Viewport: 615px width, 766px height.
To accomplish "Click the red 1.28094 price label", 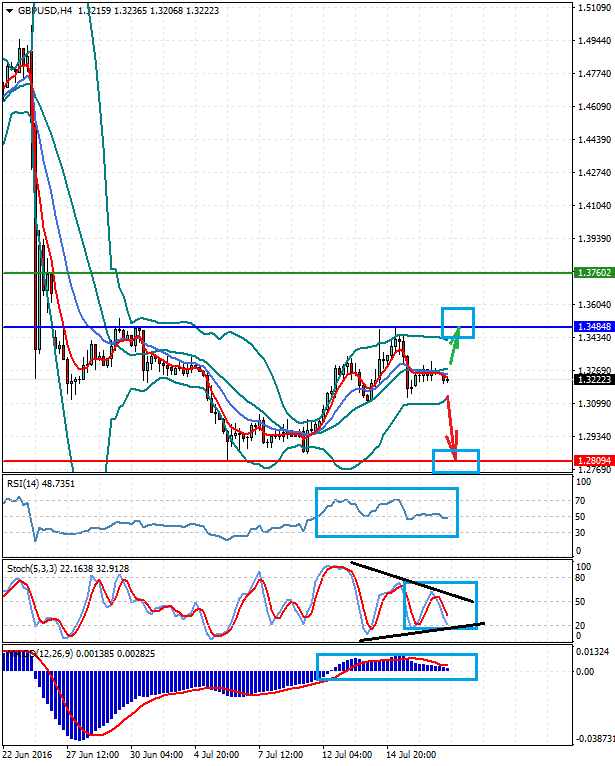I will (x=594, y=461).
